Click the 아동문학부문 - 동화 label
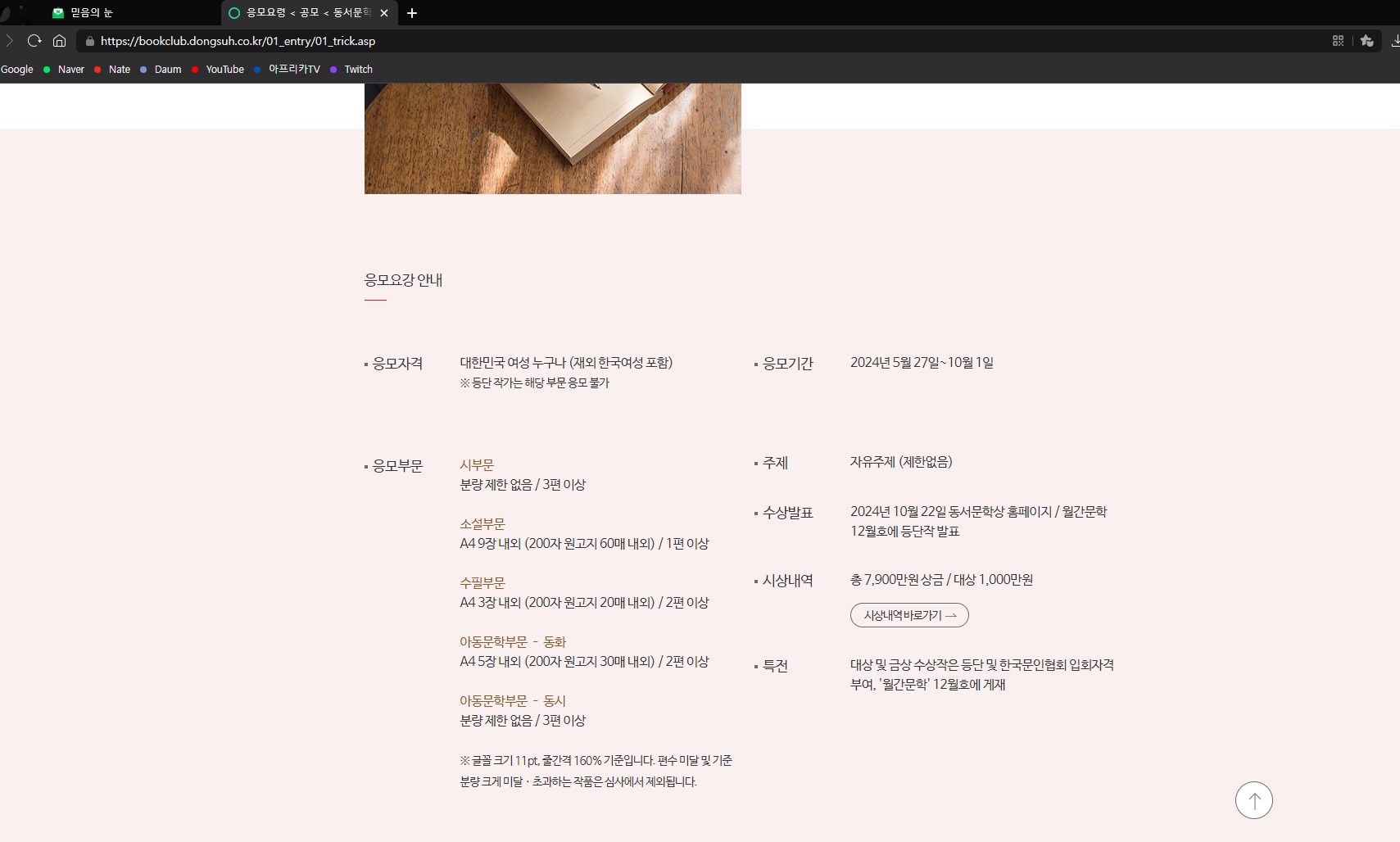Image resolution: width=1400 pixels, height=842 pixels. (513, 642)
